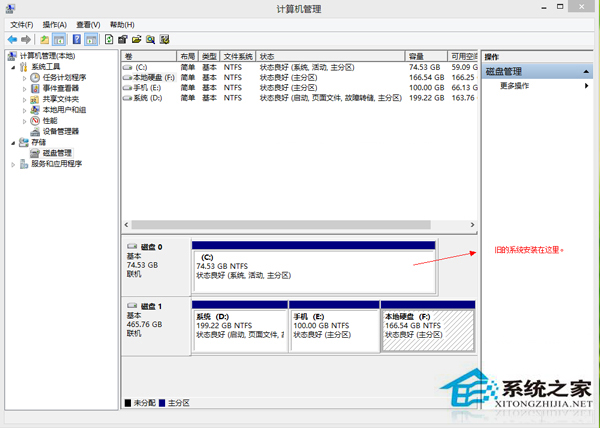600x428 pixels.
Task: Select the (C:) 74.53 GB partition block
Action: pyautogui.click(x=314, y=267)
